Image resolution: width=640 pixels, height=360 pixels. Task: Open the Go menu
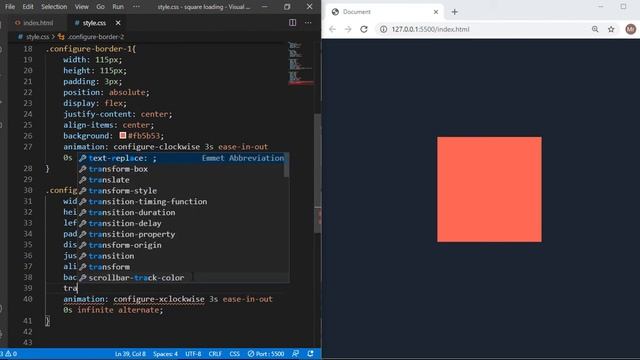point(100,7)
